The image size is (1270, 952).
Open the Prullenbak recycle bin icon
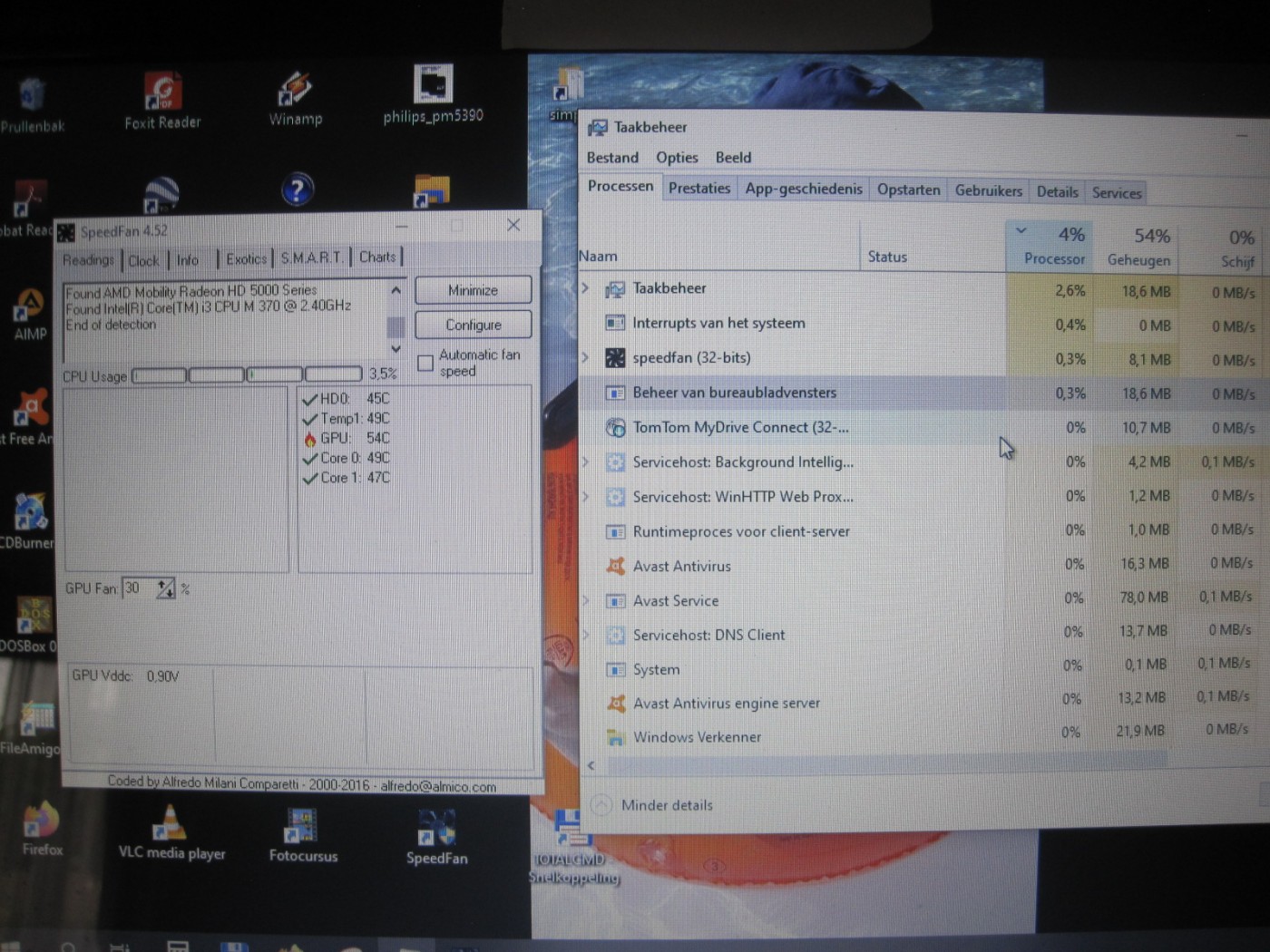point(33,105)
